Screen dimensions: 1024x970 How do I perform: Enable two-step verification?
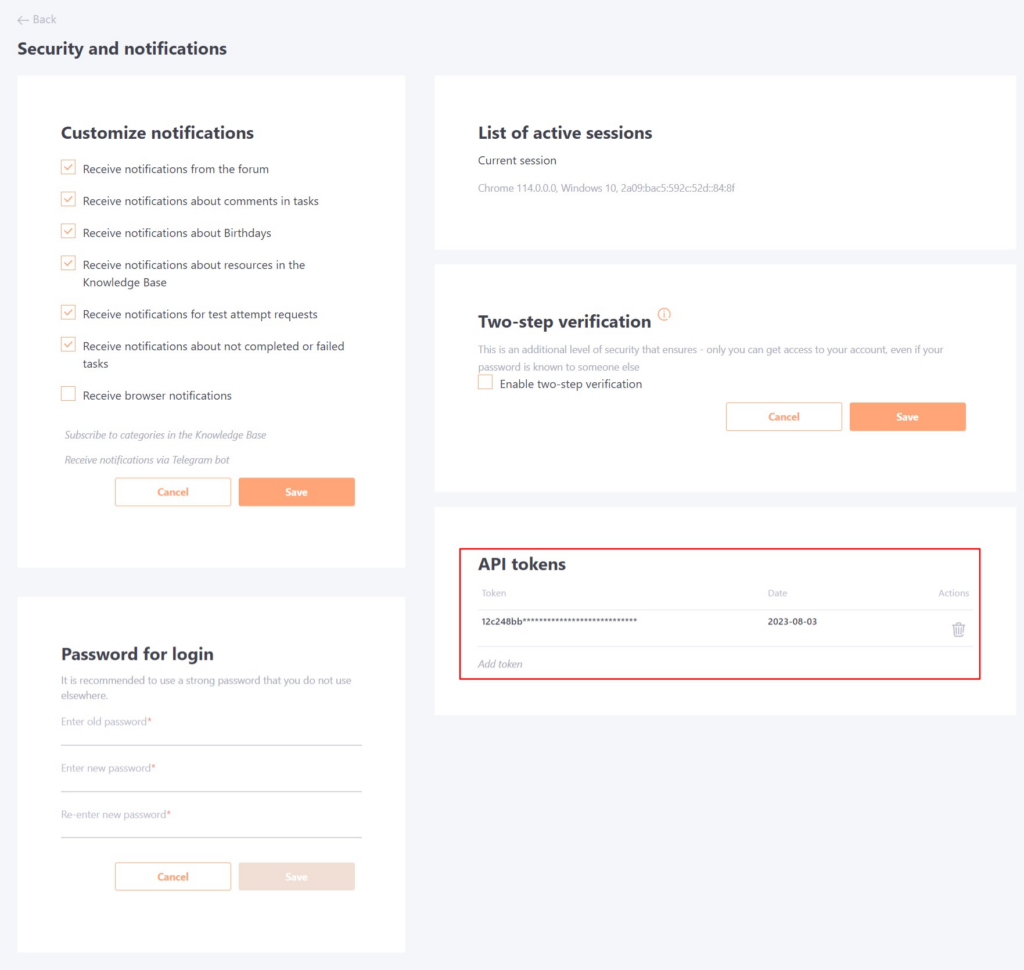485,383
